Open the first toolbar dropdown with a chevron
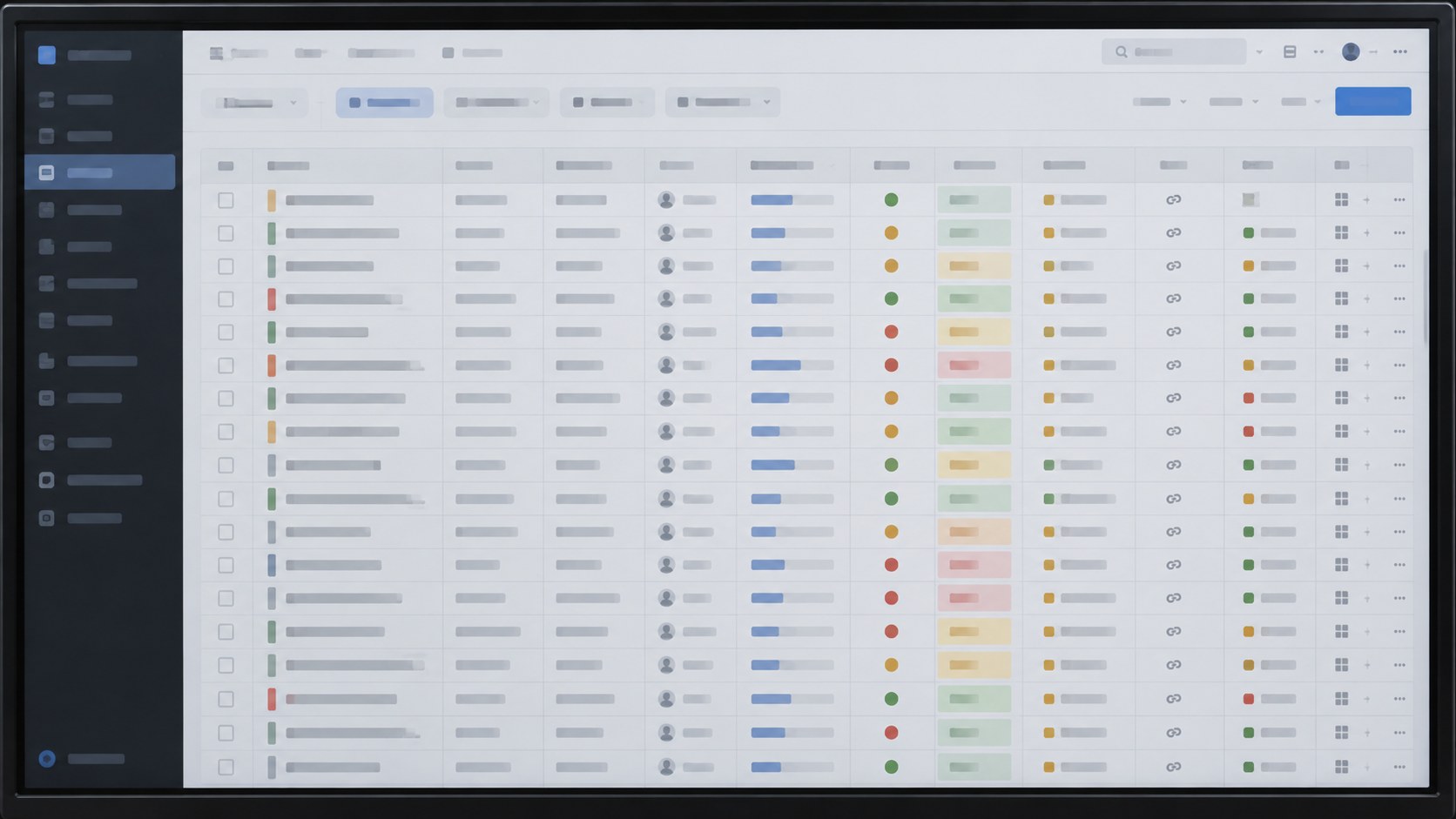The width and height of the screenshot is (1456, 819). [x=256, y=103]
